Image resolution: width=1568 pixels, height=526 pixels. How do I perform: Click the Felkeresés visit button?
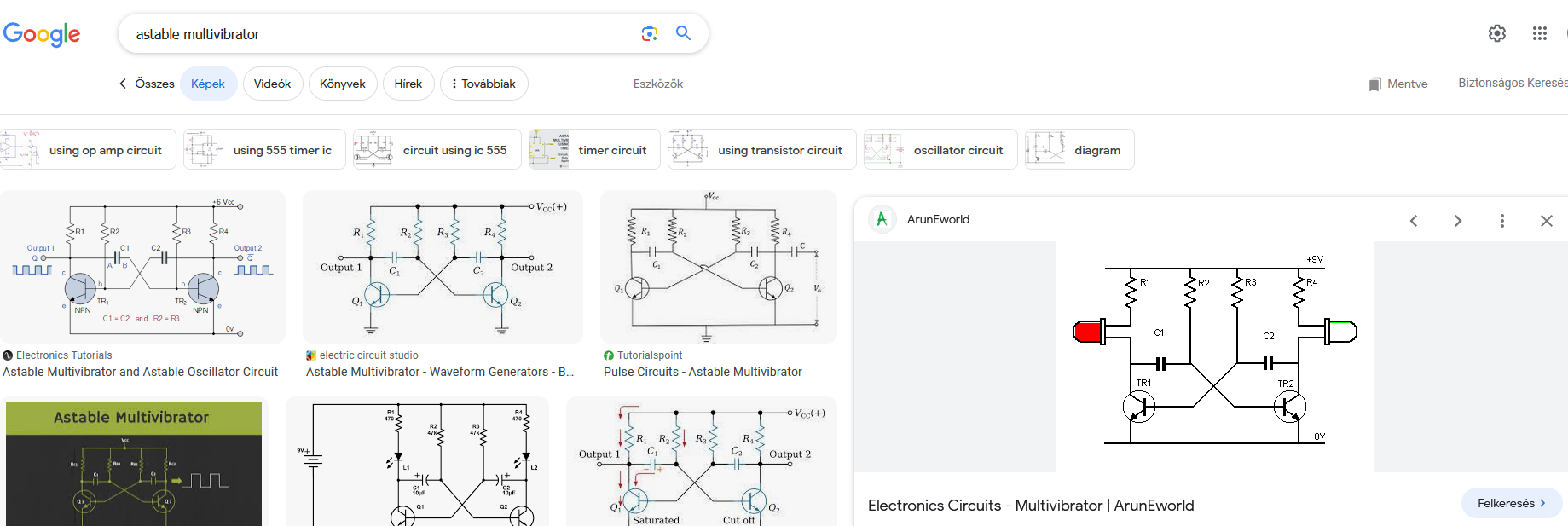[x=1511, y=503]
